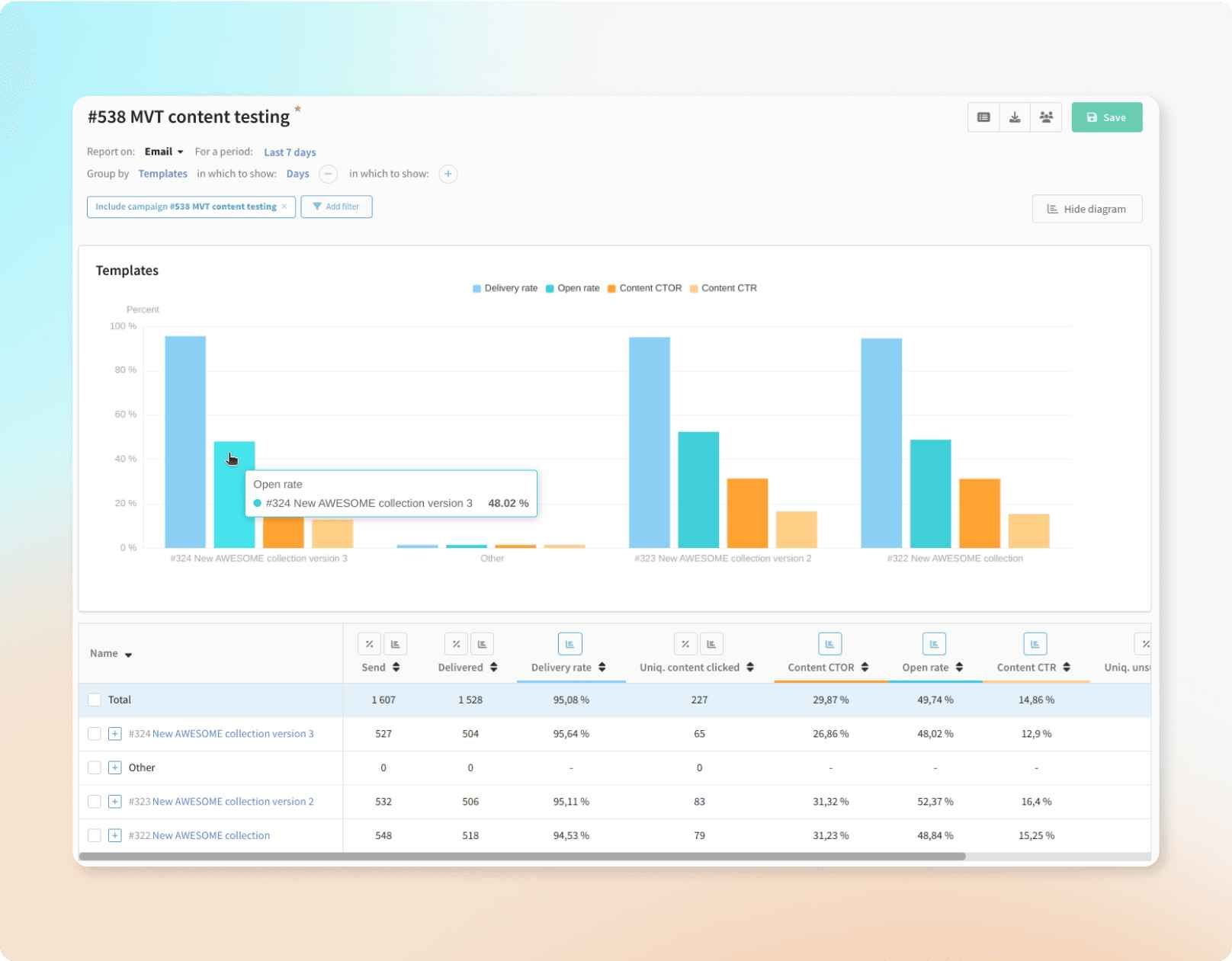Toggle chart icon in Send column
The height and width of the screenshot is (961, 1232).
395,644
